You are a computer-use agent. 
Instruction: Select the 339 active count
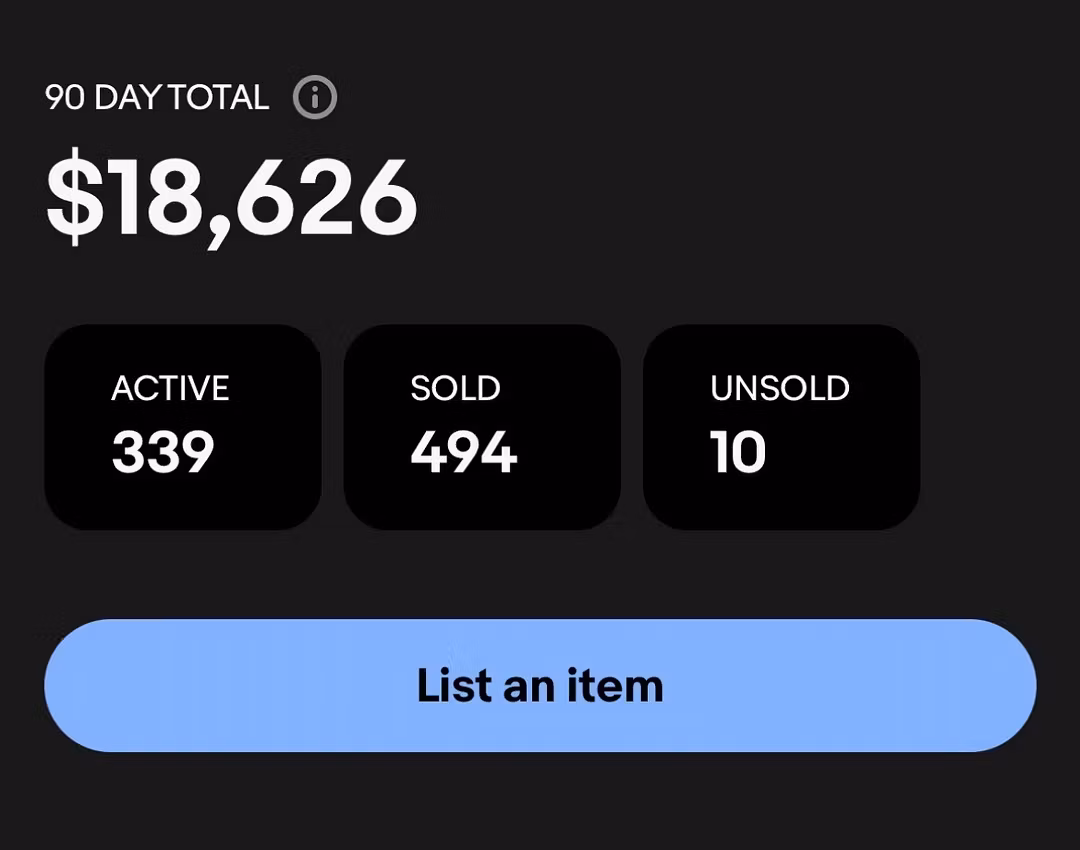(x=163, y=452)
